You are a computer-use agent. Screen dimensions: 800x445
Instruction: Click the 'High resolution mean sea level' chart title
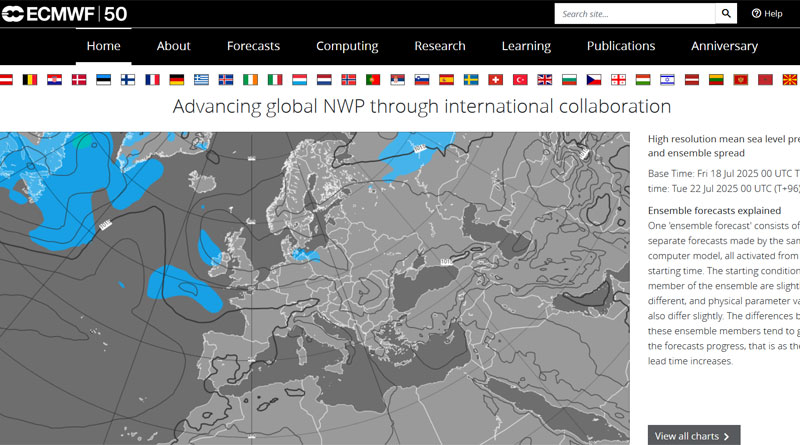click(723, 146)
